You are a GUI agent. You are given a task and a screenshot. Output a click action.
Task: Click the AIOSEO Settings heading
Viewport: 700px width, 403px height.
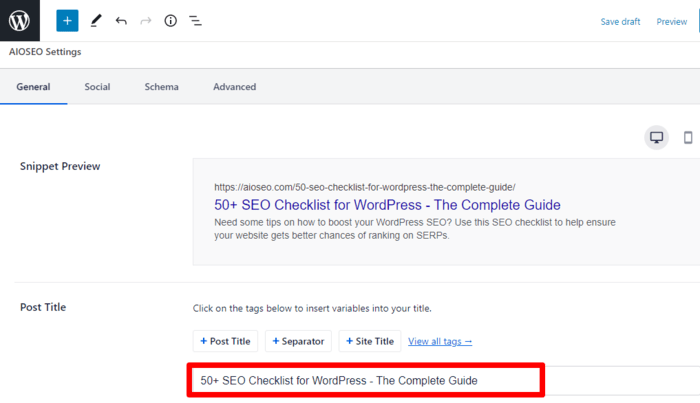pos(45,52)
